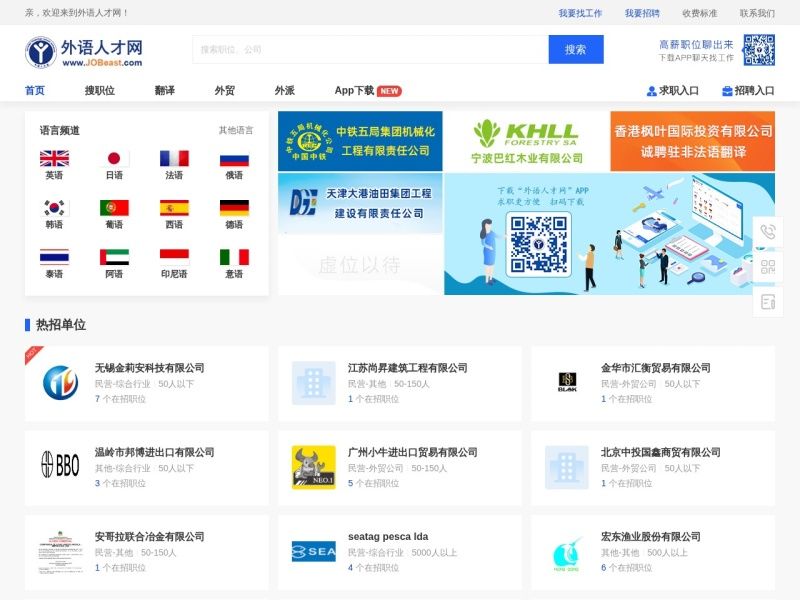Click the phone contact floating icon

pos(768,232)
